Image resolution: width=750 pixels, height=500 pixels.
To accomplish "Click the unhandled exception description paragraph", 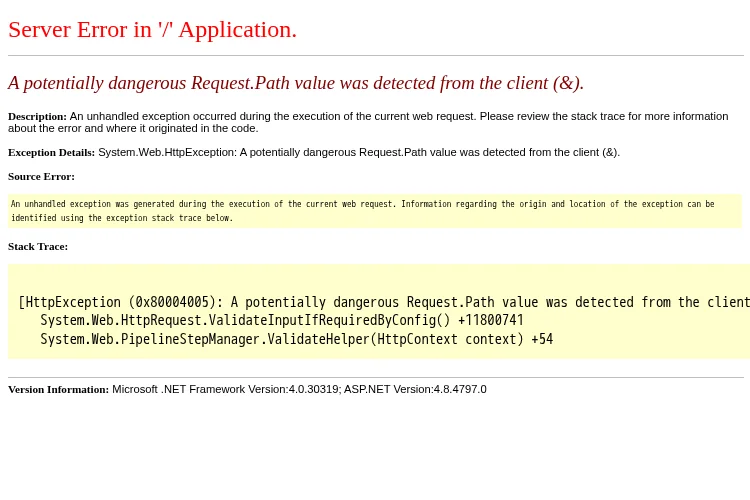I will [368, 122].
